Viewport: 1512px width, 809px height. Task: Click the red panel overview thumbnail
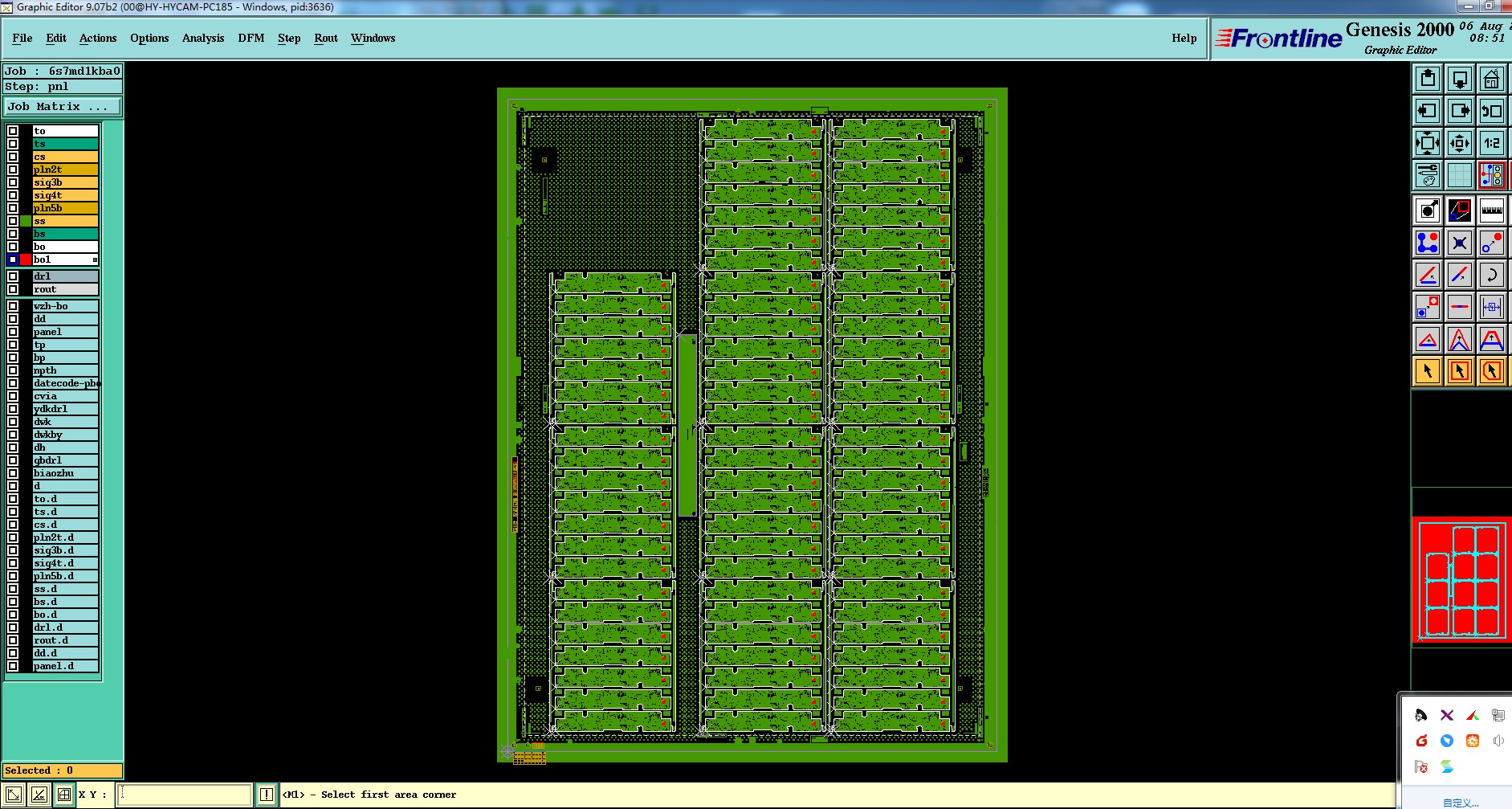tap(1461, 579)
